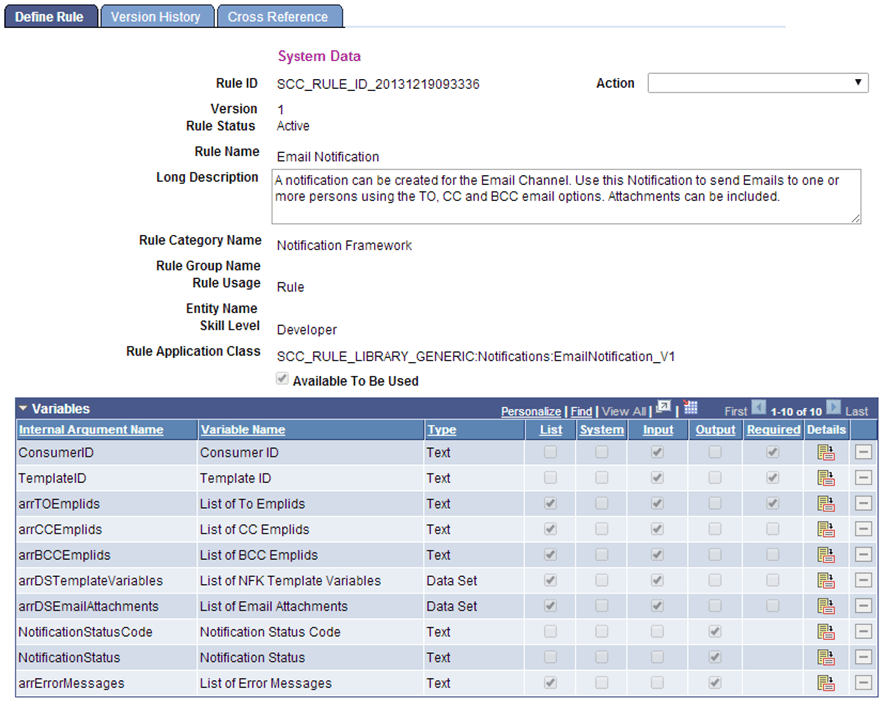Open Details for the arrErrorMessages variable
The image size is (884, 702).
(825, 683)
